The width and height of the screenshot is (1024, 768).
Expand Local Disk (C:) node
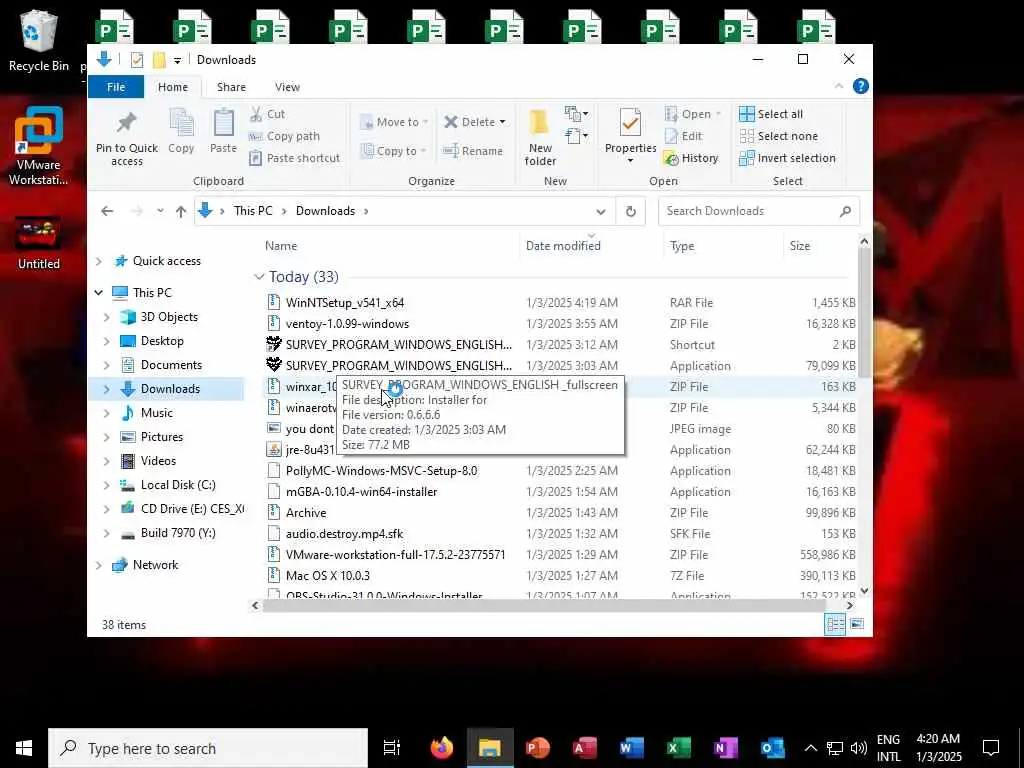(x=106, y=485)
